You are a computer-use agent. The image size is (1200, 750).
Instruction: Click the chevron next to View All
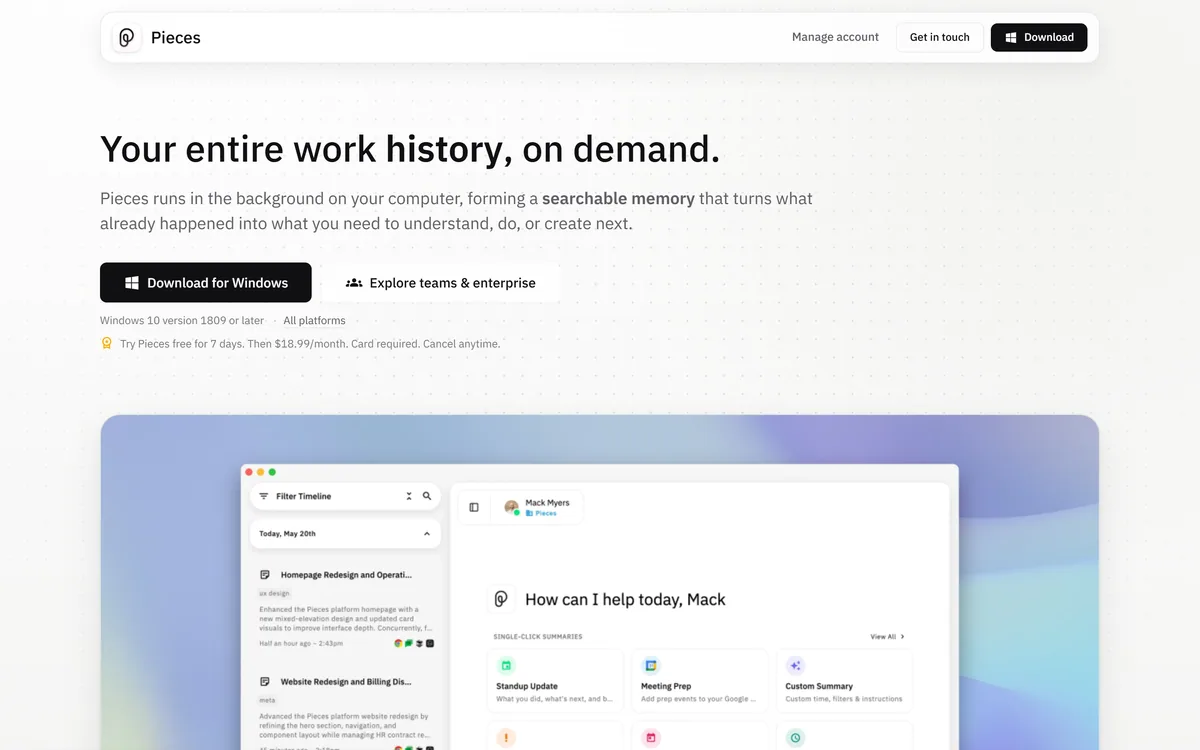click(x=903, y=636)
